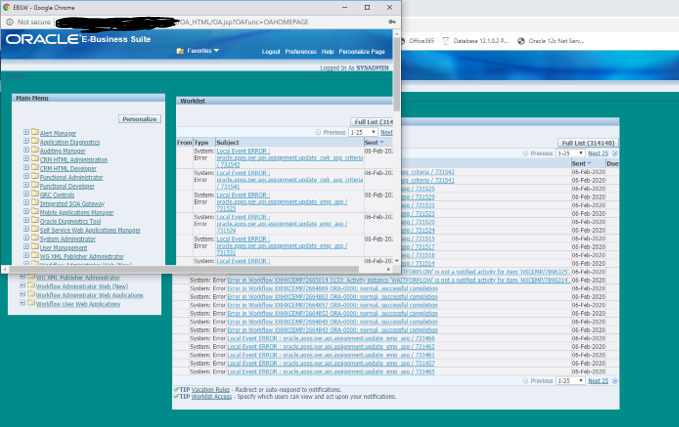Click the GRC Controls folder icon
679x427 pixels.
coord(35,194)
